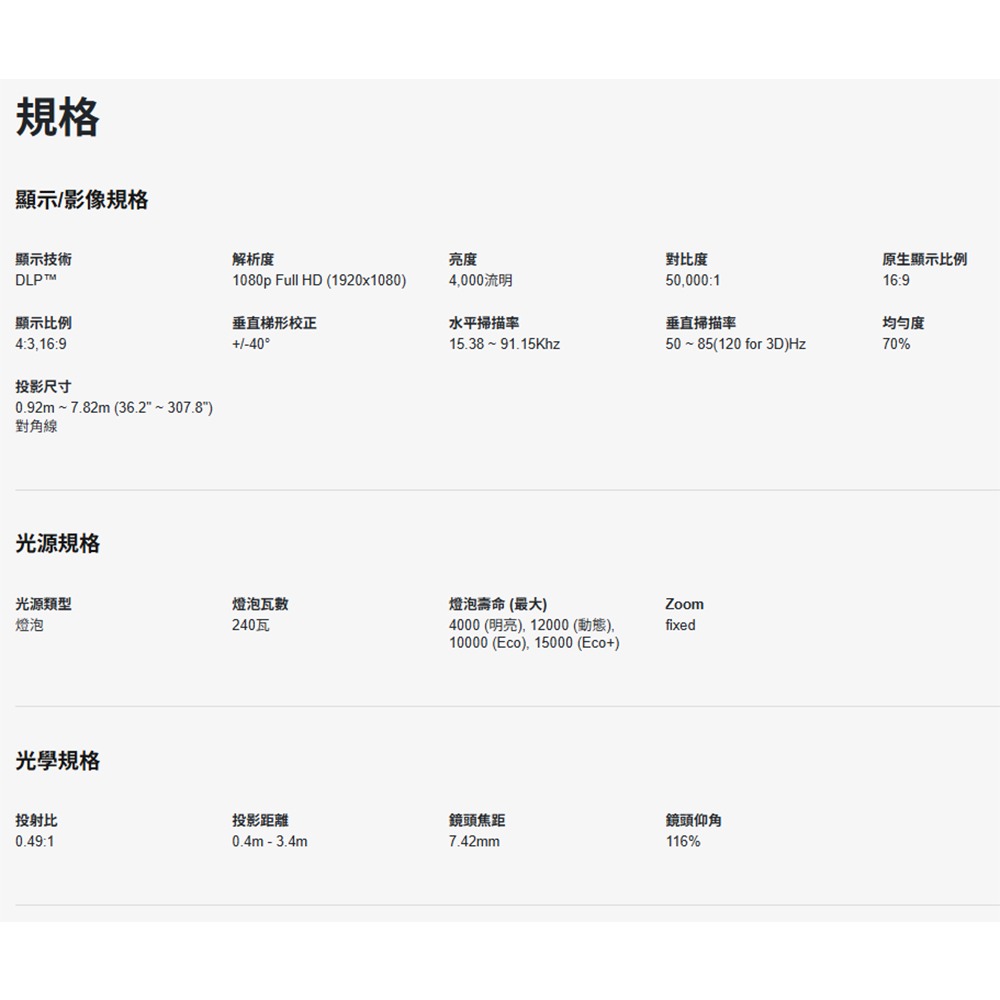The height and width of the screenshot is (1000, 1000).
Task: Click the 光源規格 section heading
Action: pos(58,544)
